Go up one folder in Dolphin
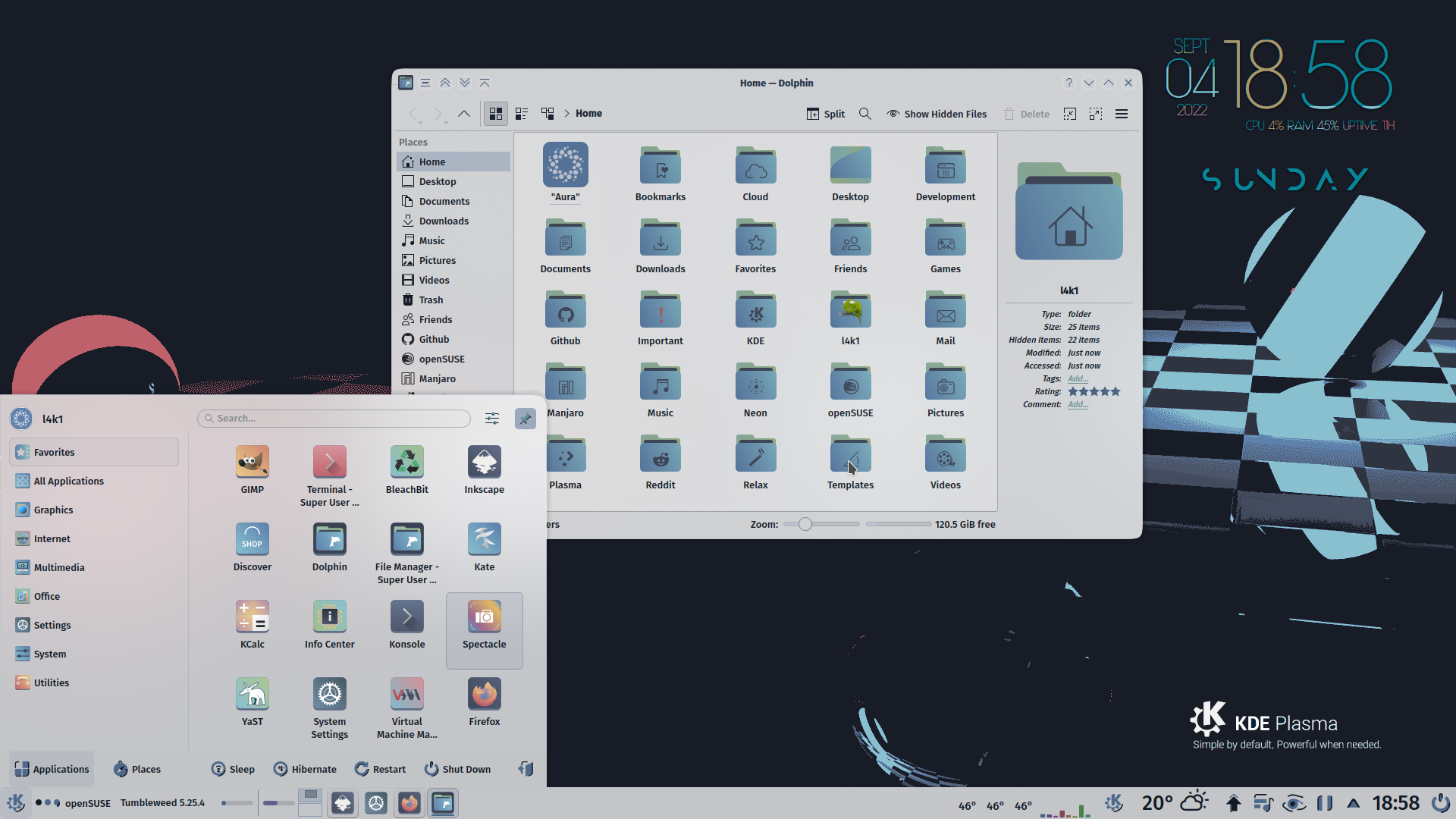Screen dimensions: 1456x819 coord(464,114)
